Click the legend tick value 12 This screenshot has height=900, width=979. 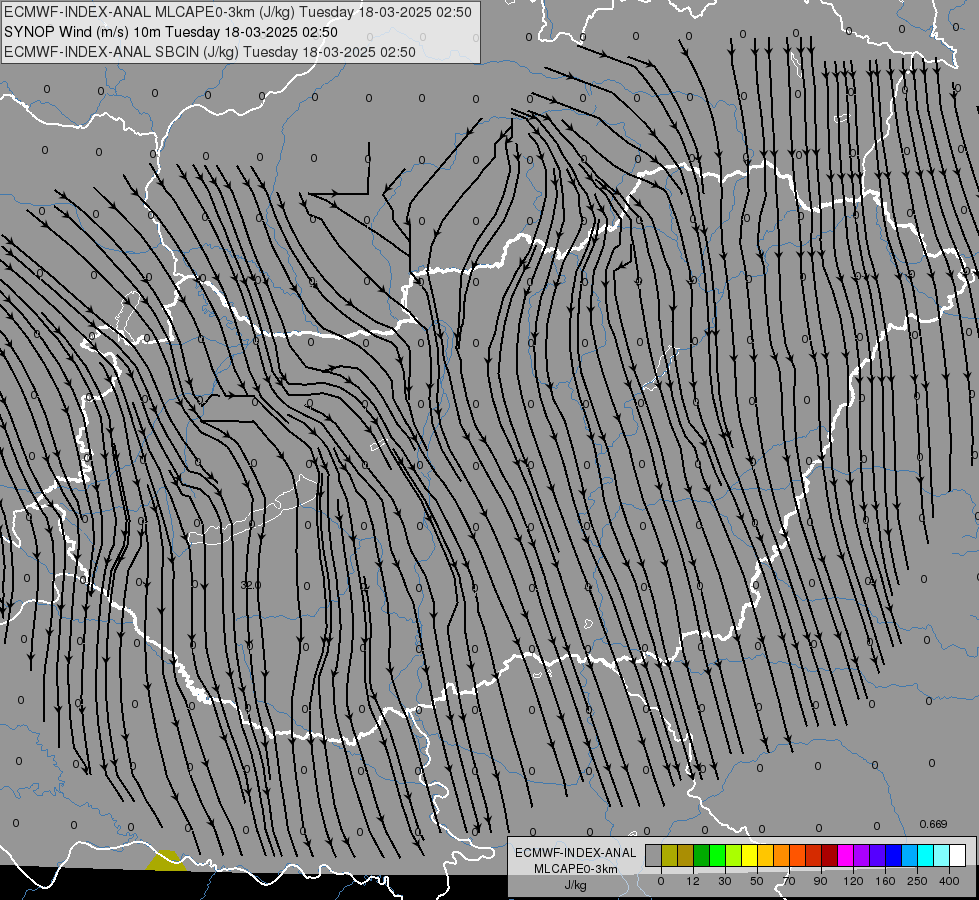pos(693,881)
